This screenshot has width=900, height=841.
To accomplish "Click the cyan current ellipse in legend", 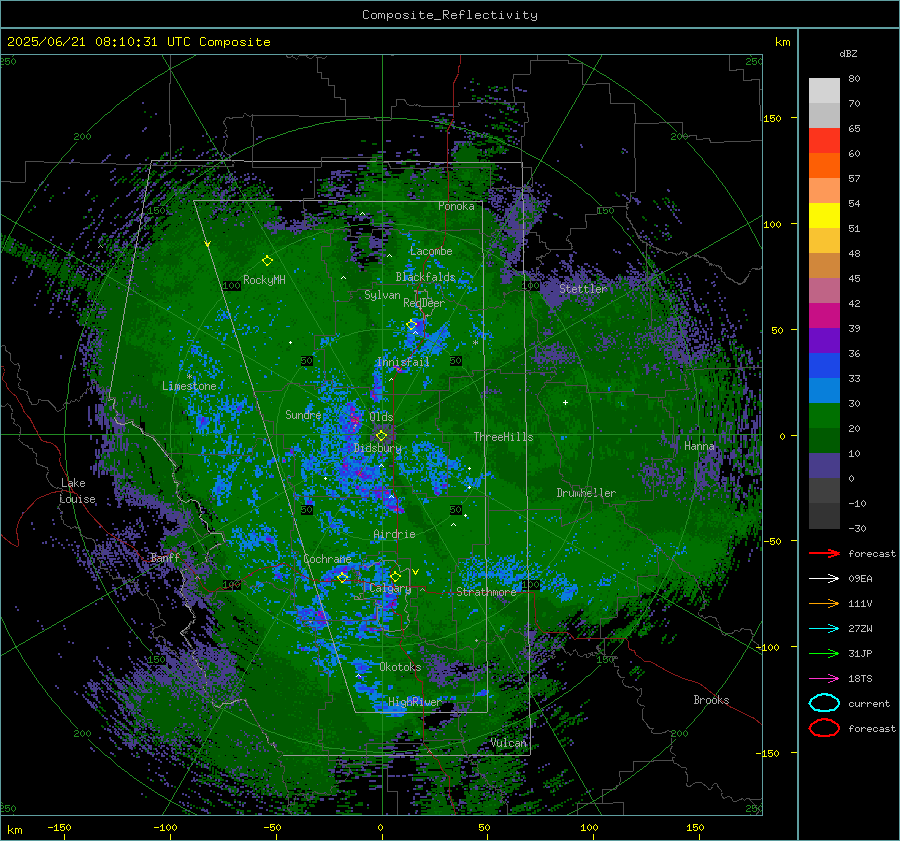I will tap(824, 703).
